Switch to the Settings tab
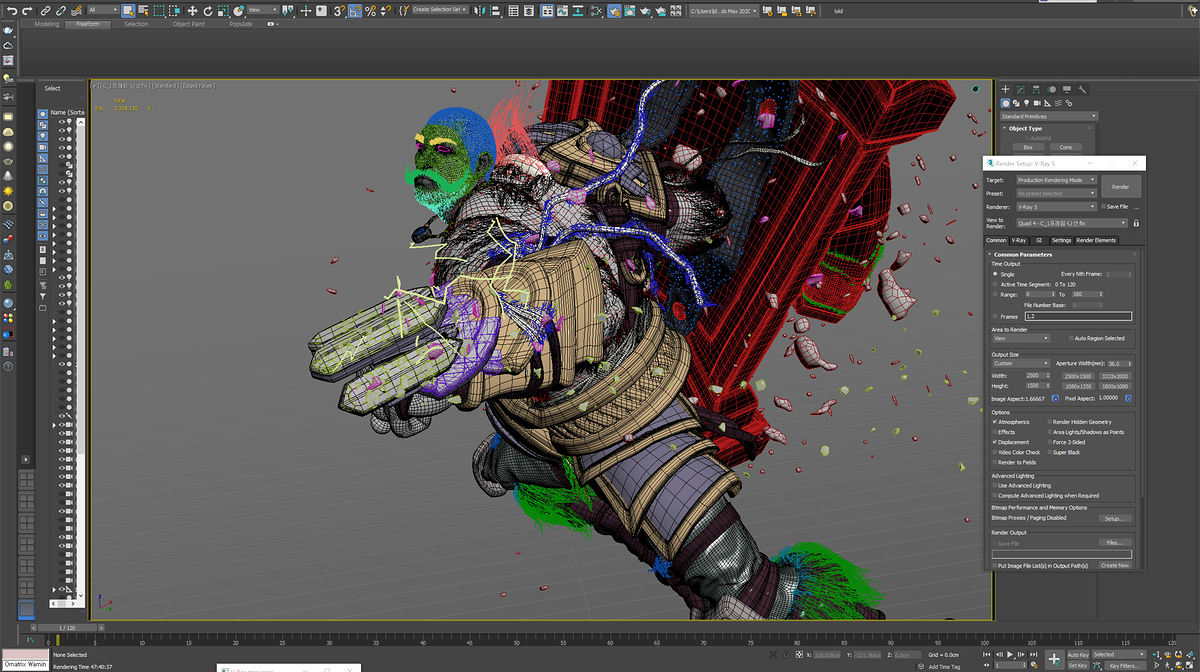1200x672 pixels. 1061,240
